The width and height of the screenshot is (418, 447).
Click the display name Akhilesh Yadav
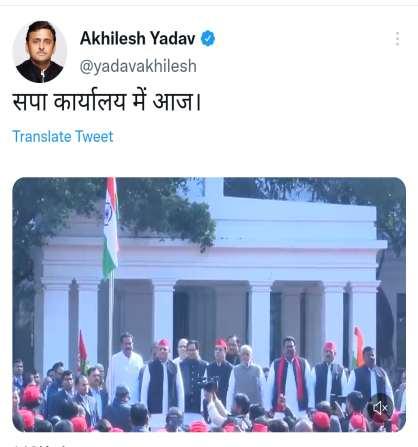point(138,38)
